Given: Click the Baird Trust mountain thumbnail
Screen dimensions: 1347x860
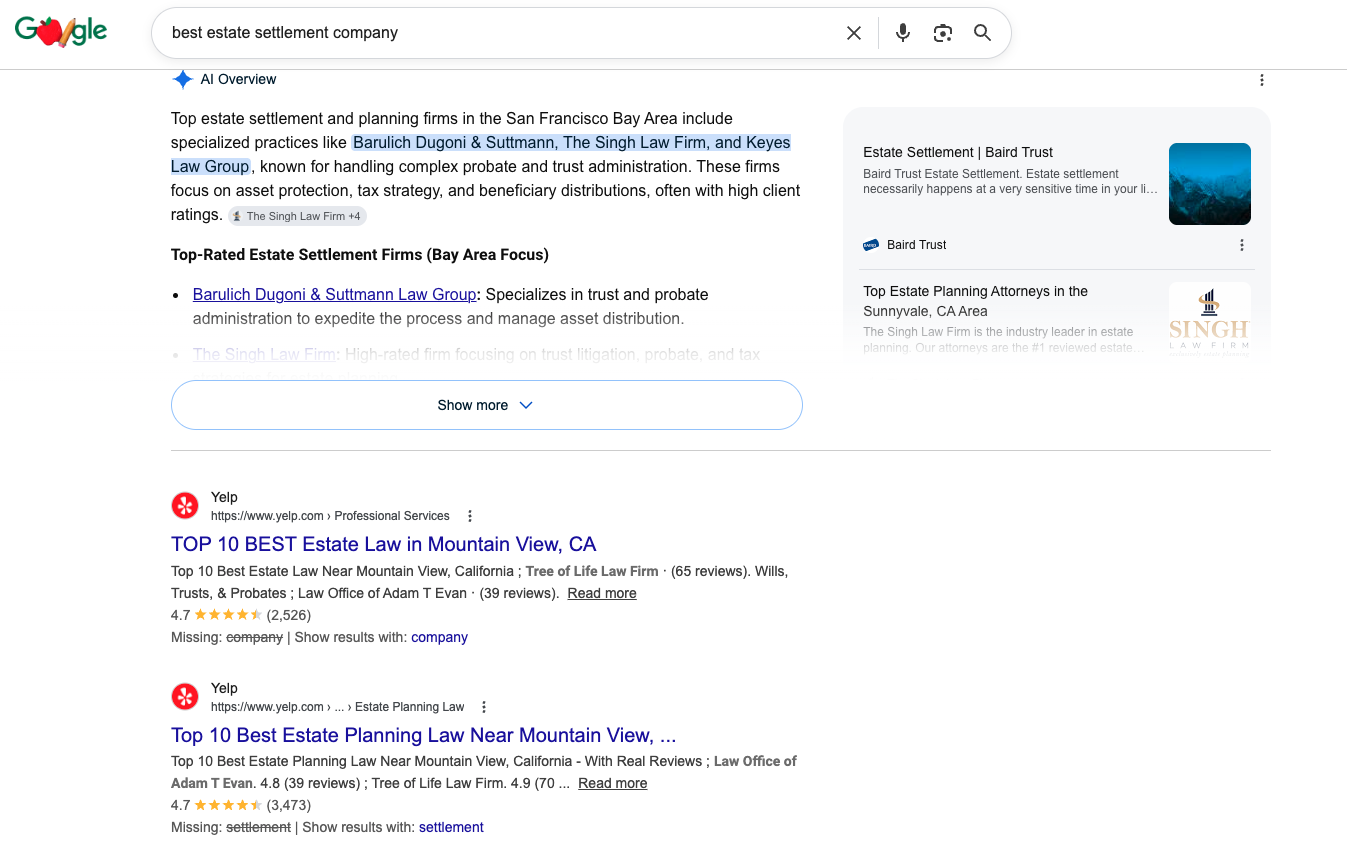Looking at the screenshot, I should coord(1210,184).
